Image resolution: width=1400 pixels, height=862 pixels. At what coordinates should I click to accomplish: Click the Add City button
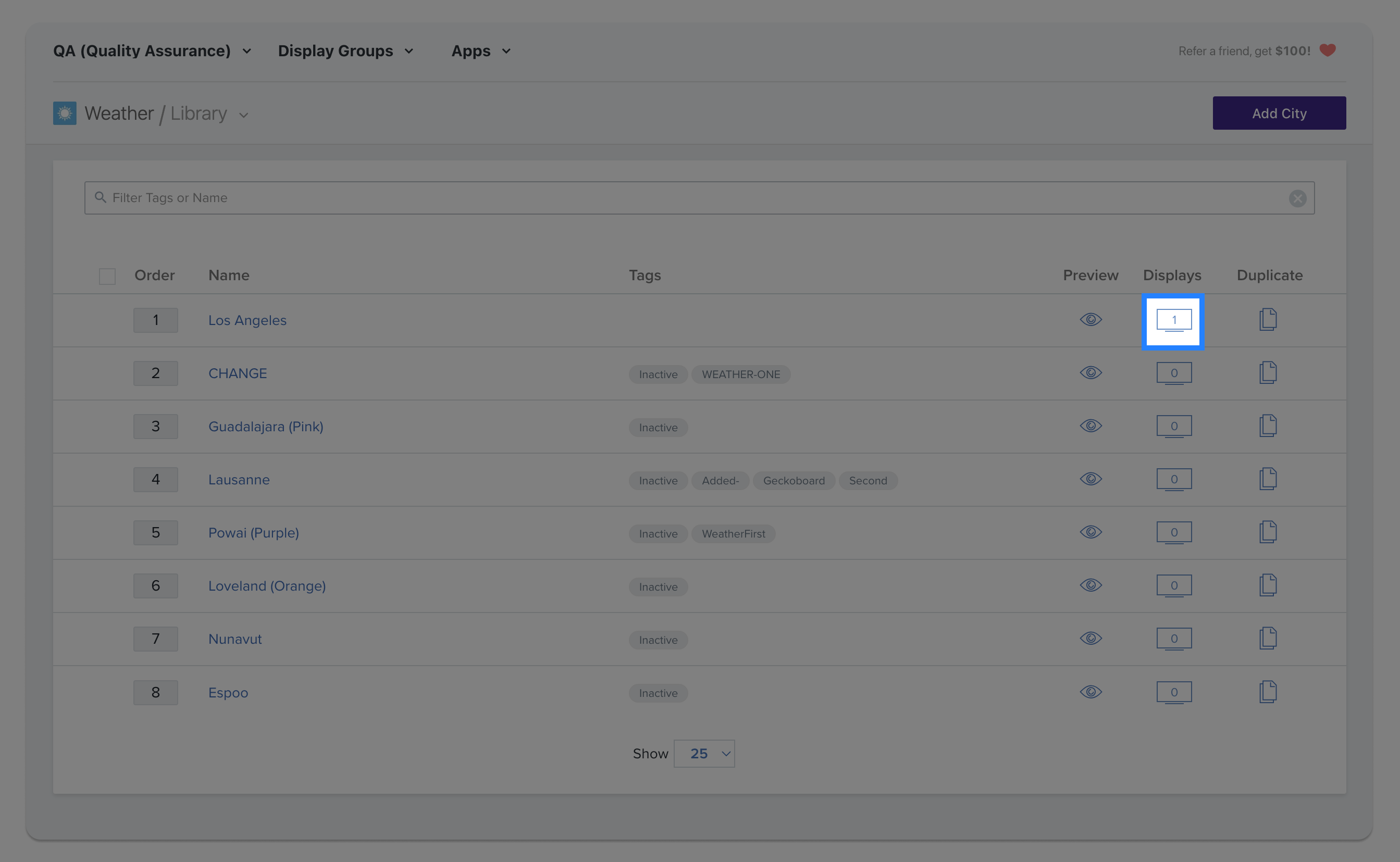pos(1279,113)
